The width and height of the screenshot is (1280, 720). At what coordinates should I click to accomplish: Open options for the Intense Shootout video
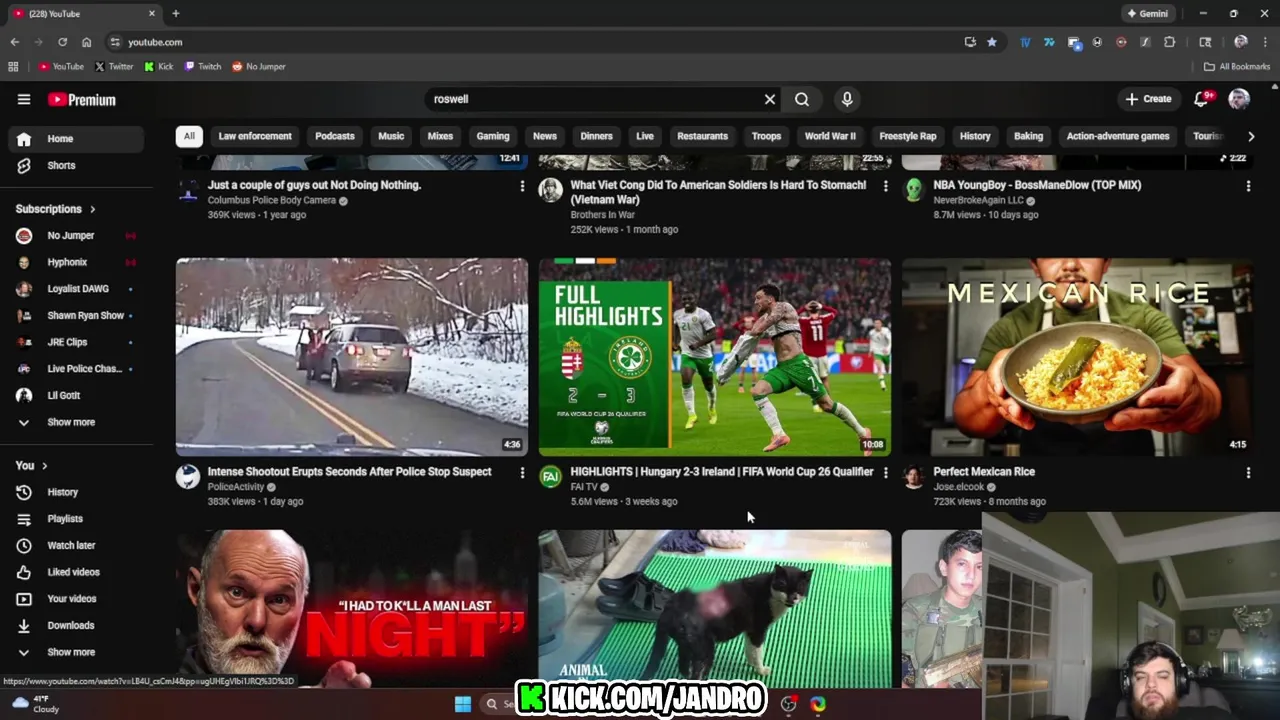(522, 473)
